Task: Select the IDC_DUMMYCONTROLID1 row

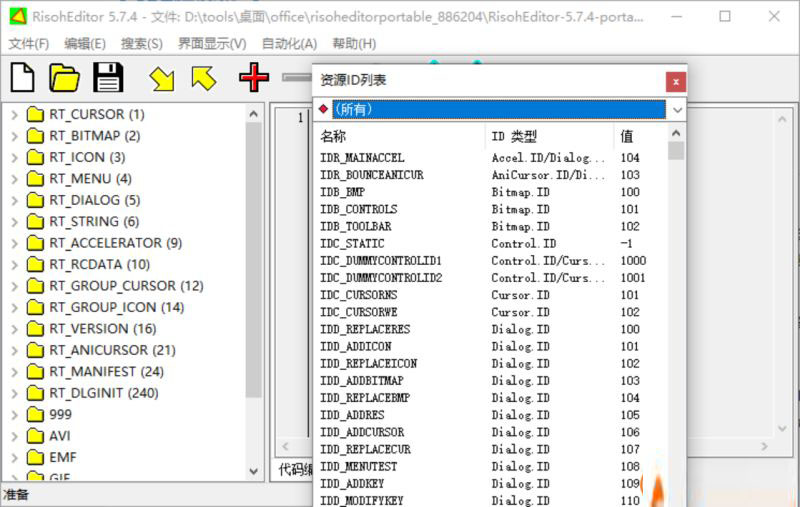Action: pyautogui.click(x=490, y=261)
